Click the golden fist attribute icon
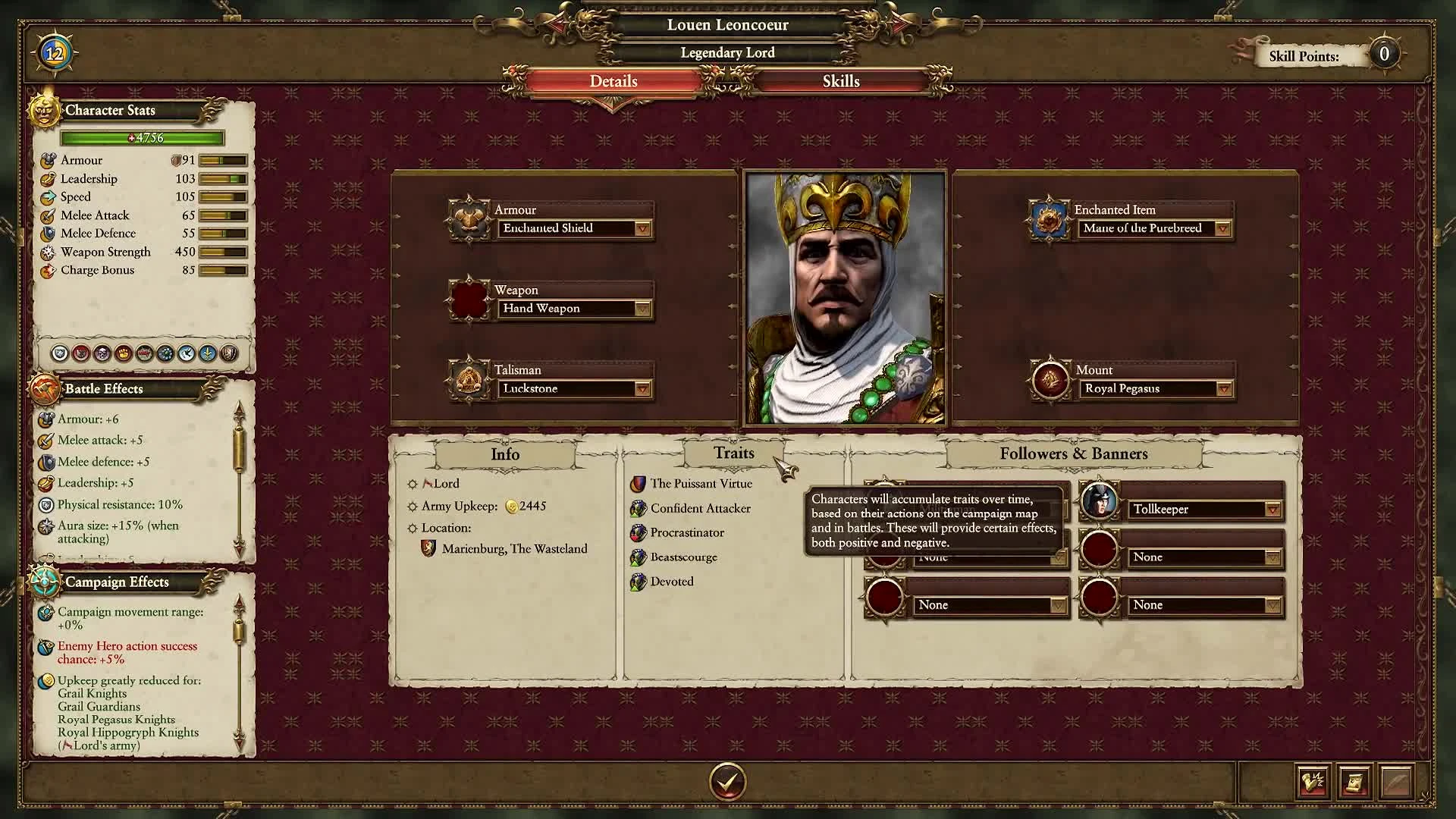The image size is (1456, 819). click(x=124, y=353)
